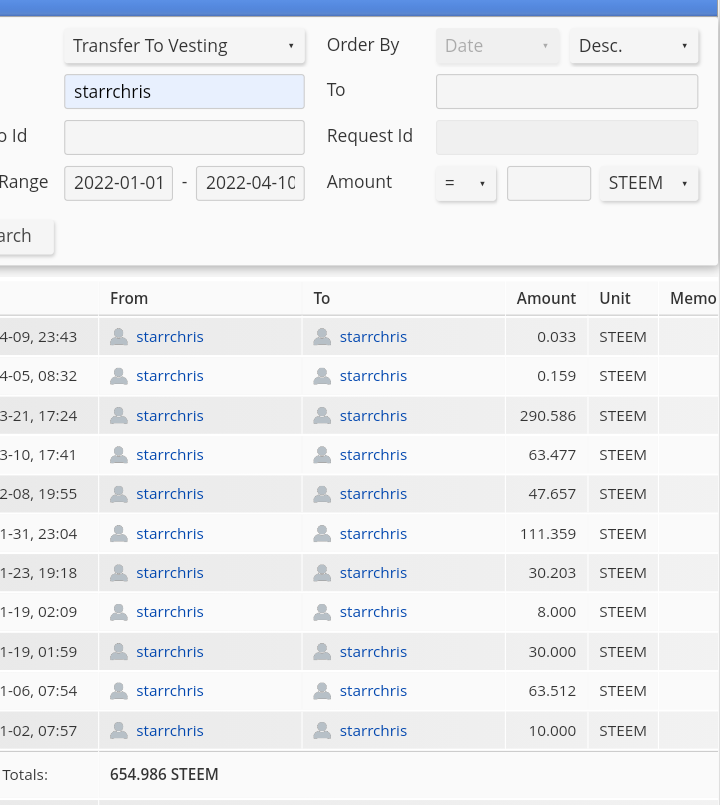Screen dimensions: 720x805
Task: Click To user avatar icon in 47.657 row
Action: coord(322,494)
